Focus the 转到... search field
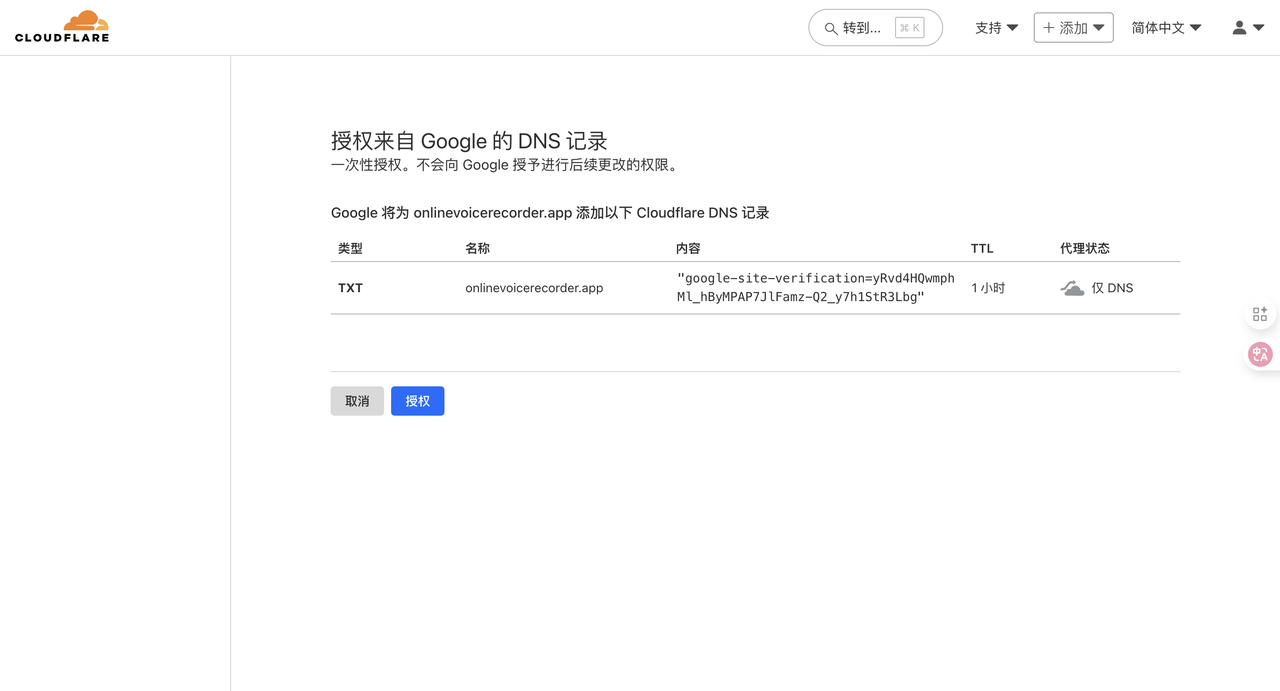The height and width of the screenshot is (691, 1280). [x=862, y=28]
